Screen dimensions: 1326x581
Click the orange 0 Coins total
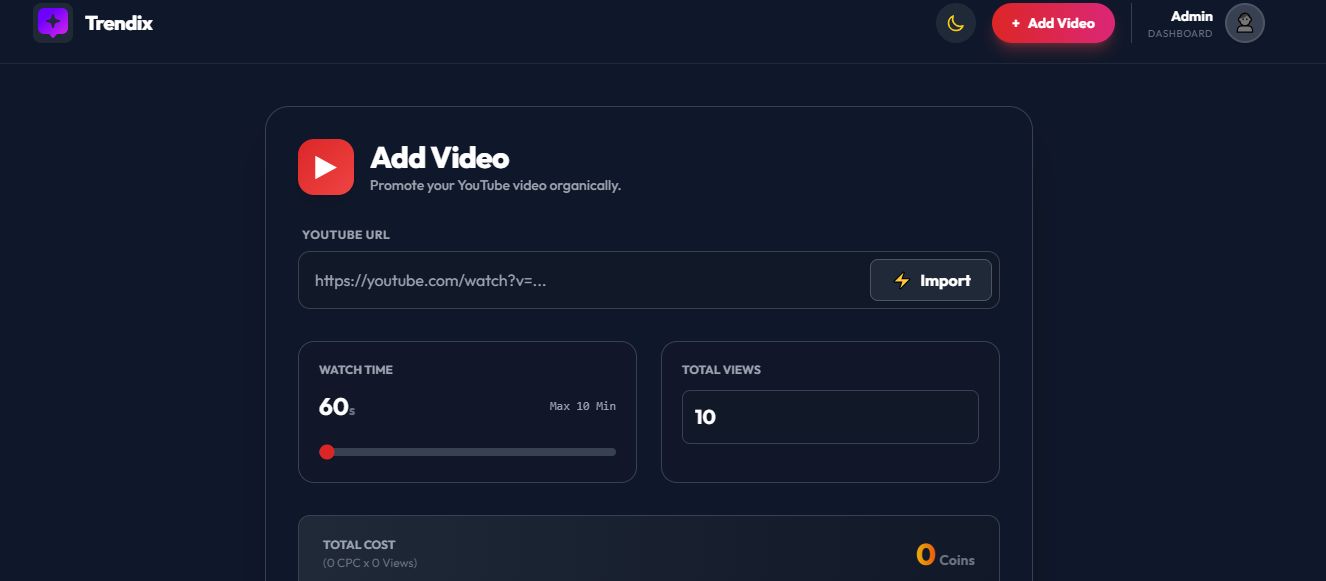click(x=945, y=555)
